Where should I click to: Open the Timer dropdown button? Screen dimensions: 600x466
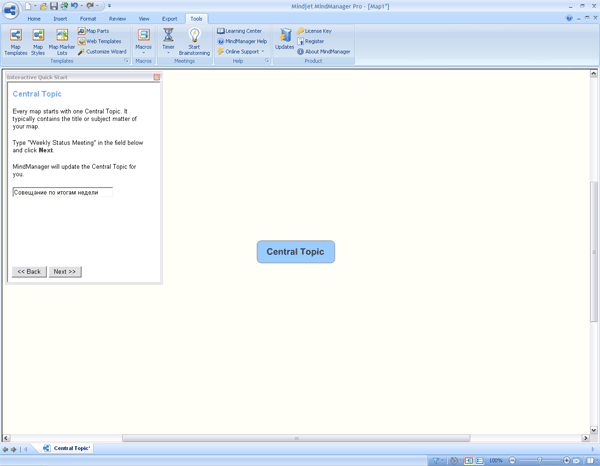pyautogui.click(x=168, y=42)
